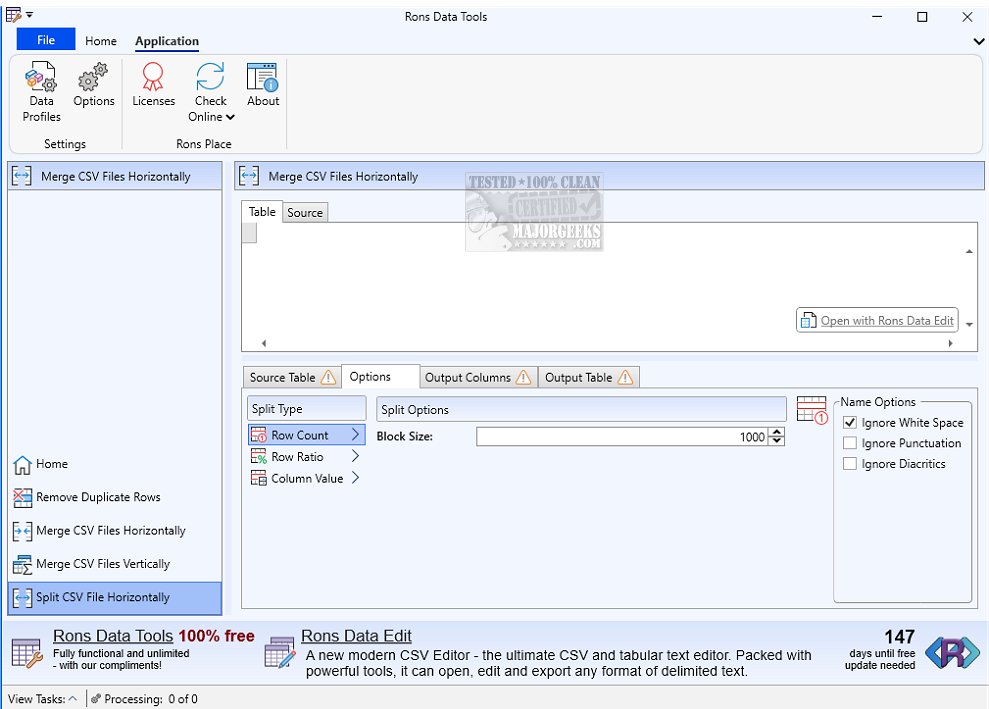Switch to Application ribbon tab
This screenshot has height=709, width=989.
[x=167, y=41]
